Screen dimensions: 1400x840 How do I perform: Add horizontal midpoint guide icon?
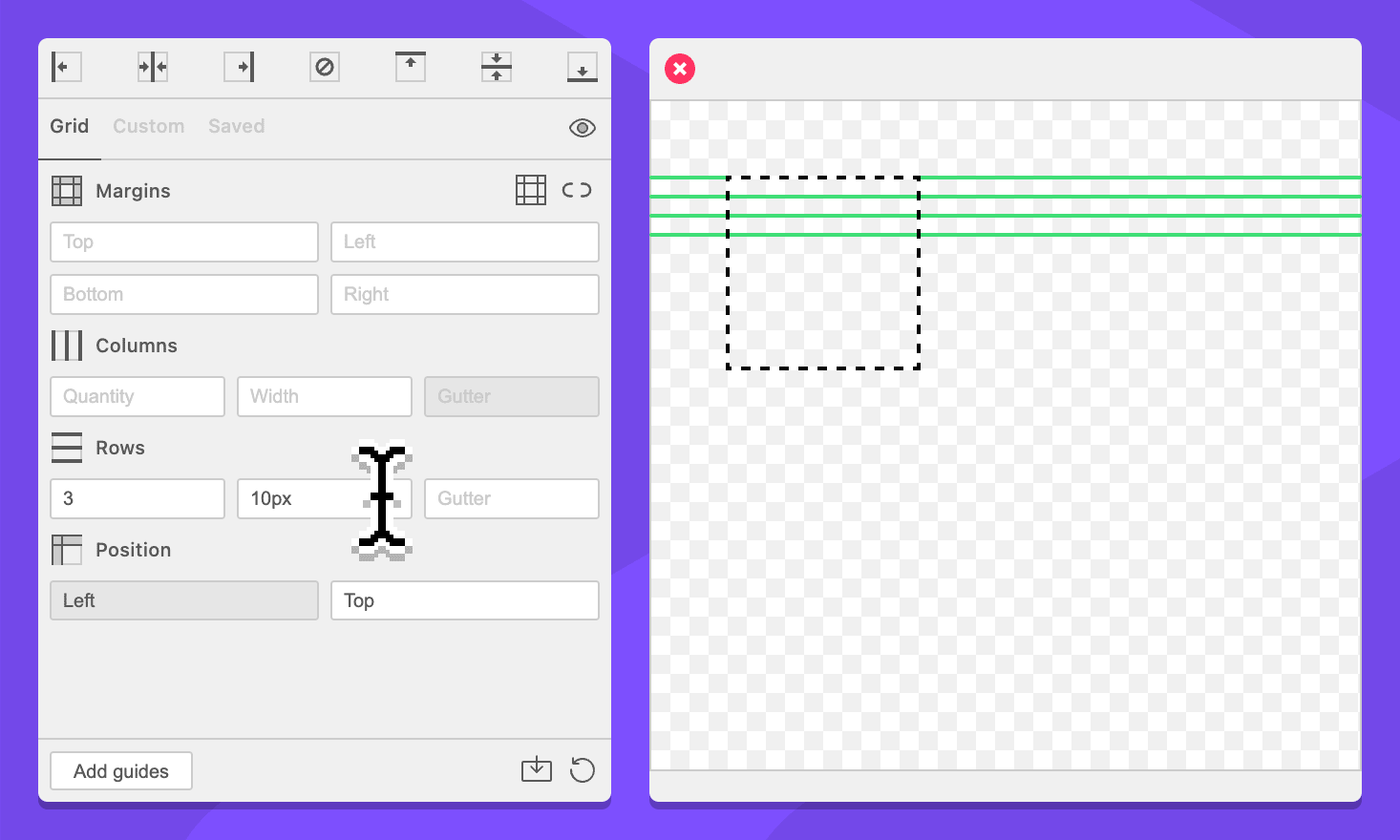497,67
